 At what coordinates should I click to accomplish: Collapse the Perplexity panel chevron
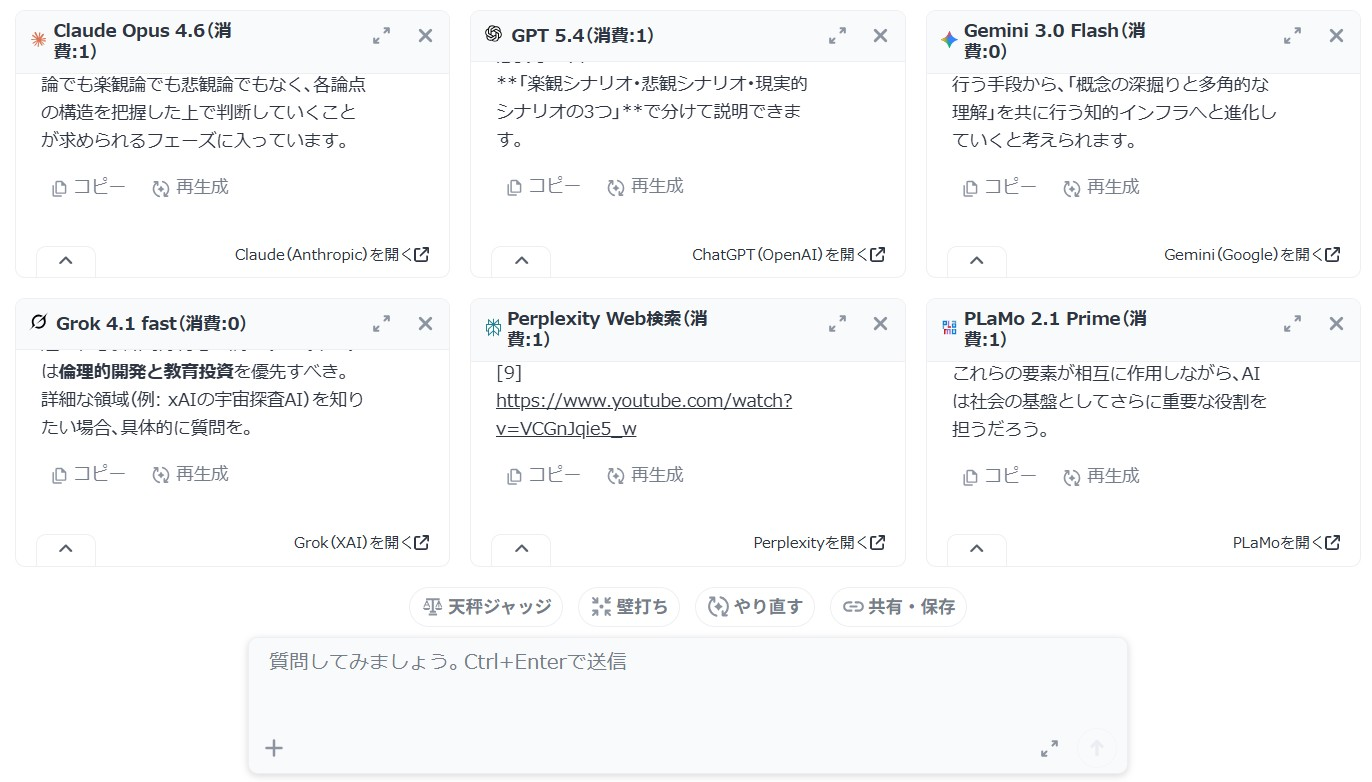[521, 549]
